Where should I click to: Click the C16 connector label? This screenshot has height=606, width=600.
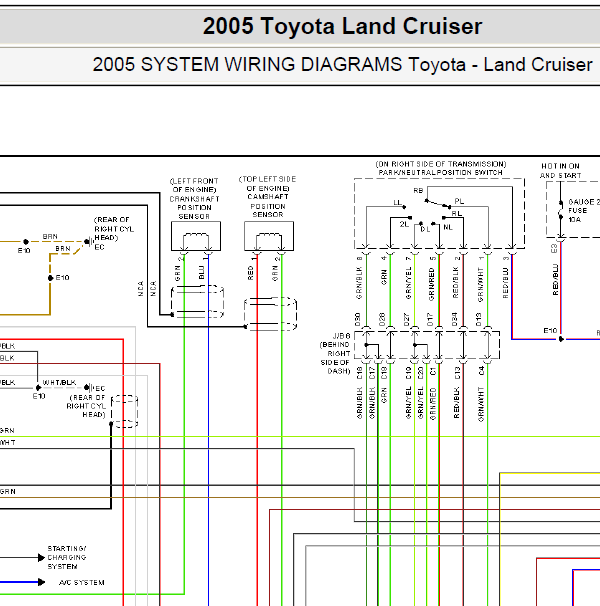360,373
